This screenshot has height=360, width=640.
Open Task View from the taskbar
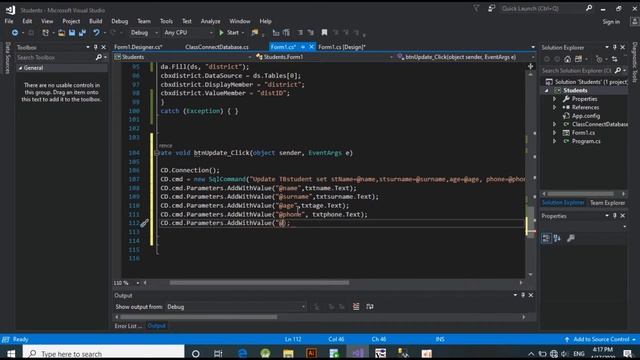[218, 353]
